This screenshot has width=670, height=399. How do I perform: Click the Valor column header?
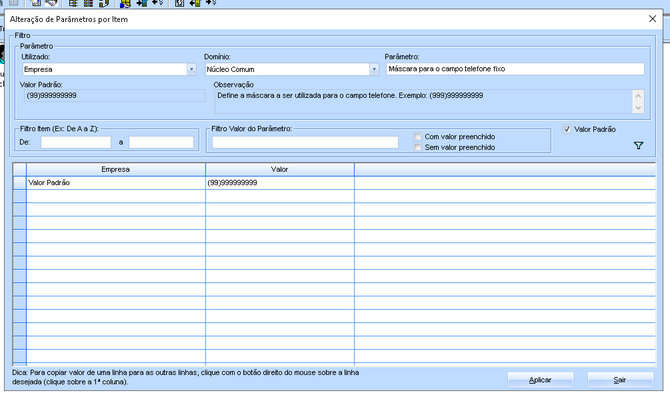[x=280, y=170]
